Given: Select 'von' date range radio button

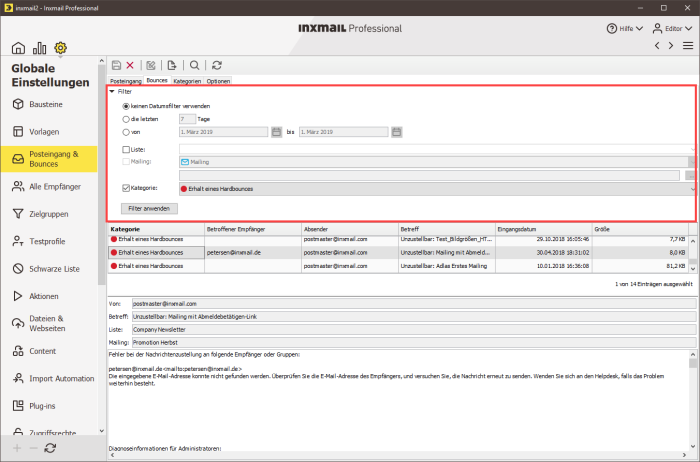Looking at the screenshot, I should pyautogui.click(x=126, y=132).
